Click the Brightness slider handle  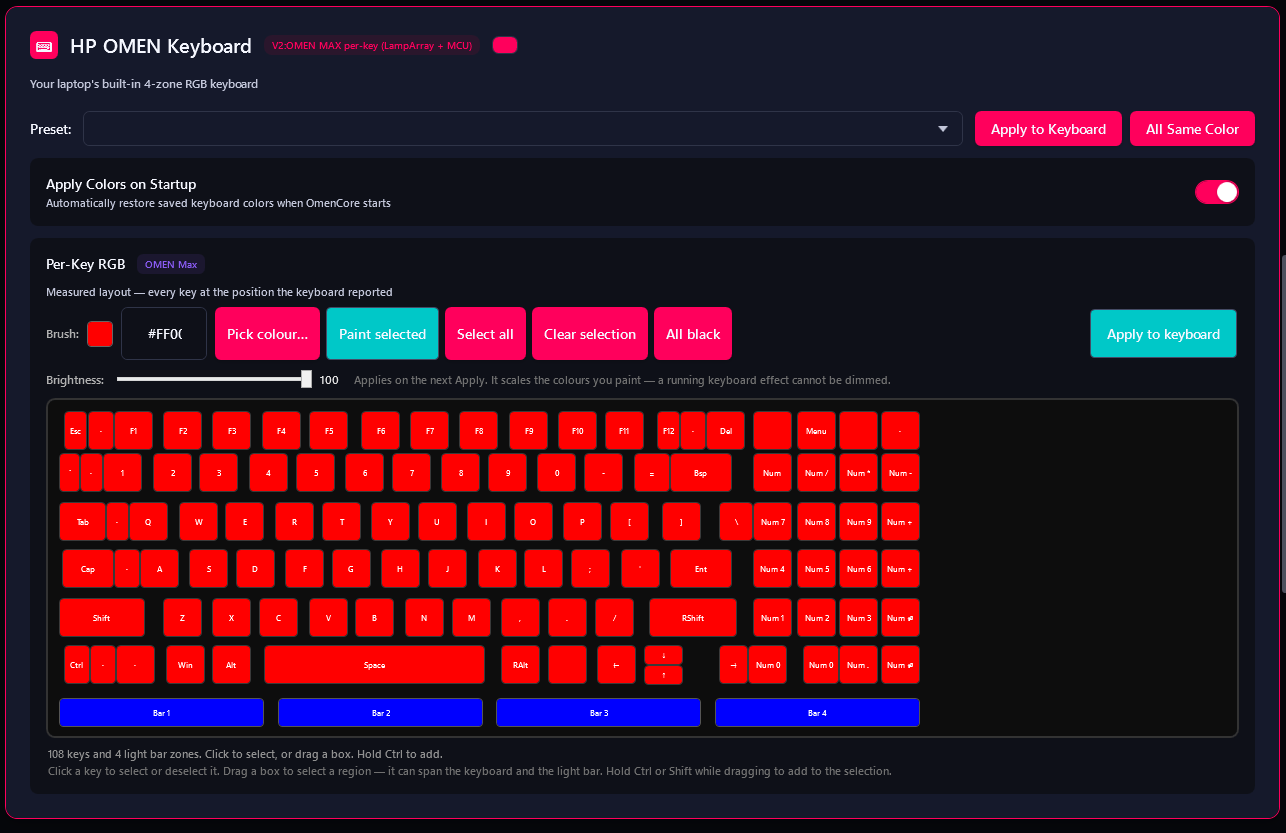point(307,380)
